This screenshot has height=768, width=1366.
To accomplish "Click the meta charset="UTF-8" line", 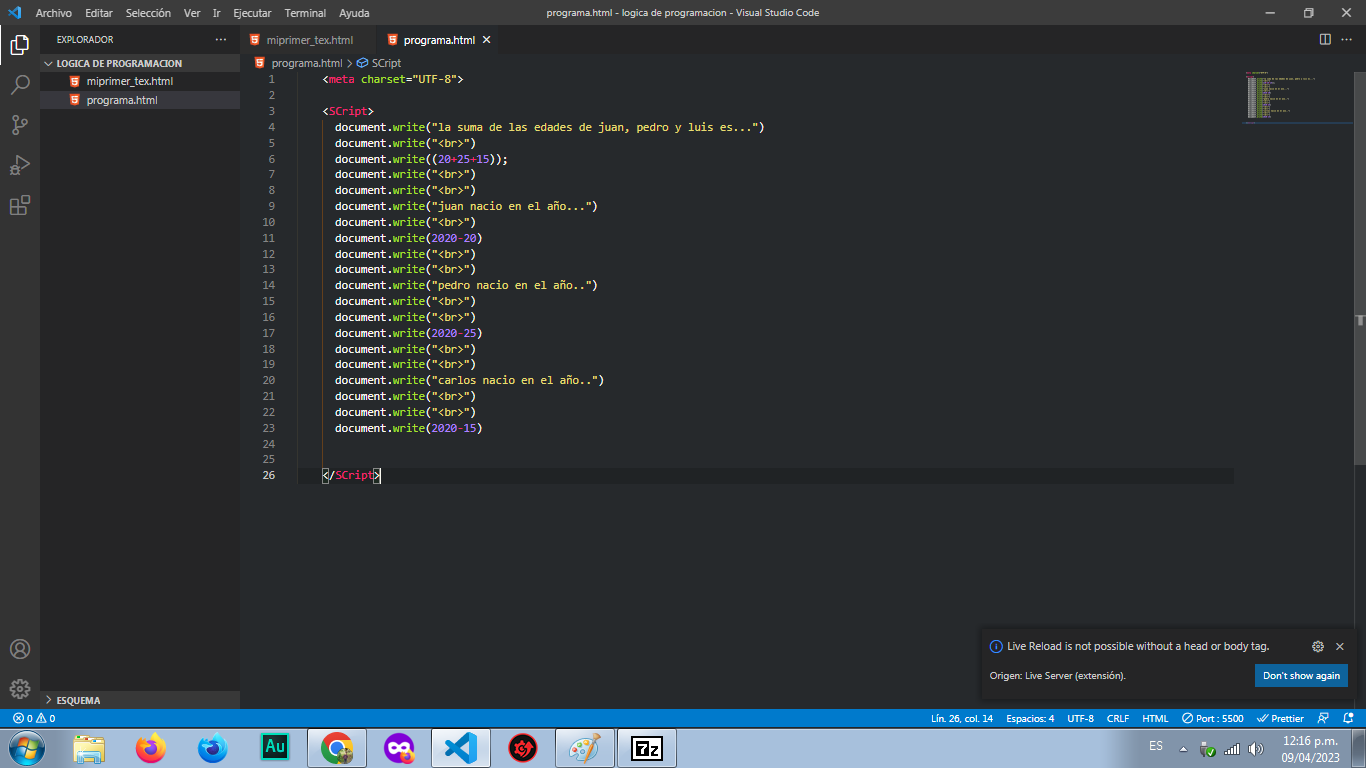I will click(x=393, y=79).
